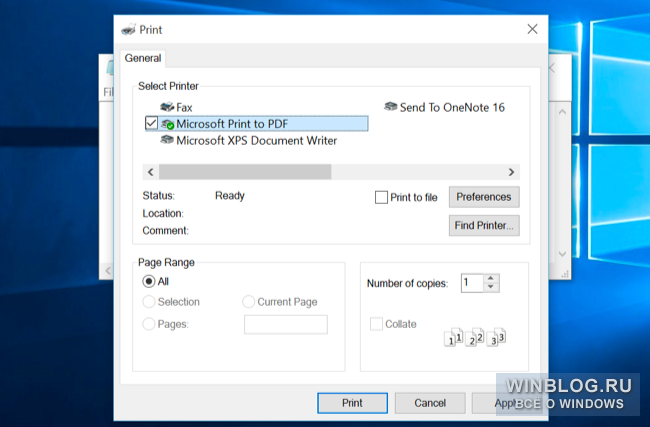Image resolution: width=650 pixels, height=427 pixels.
Task: Click the Send To OneNote 16 label
Action: coord(452,107)
